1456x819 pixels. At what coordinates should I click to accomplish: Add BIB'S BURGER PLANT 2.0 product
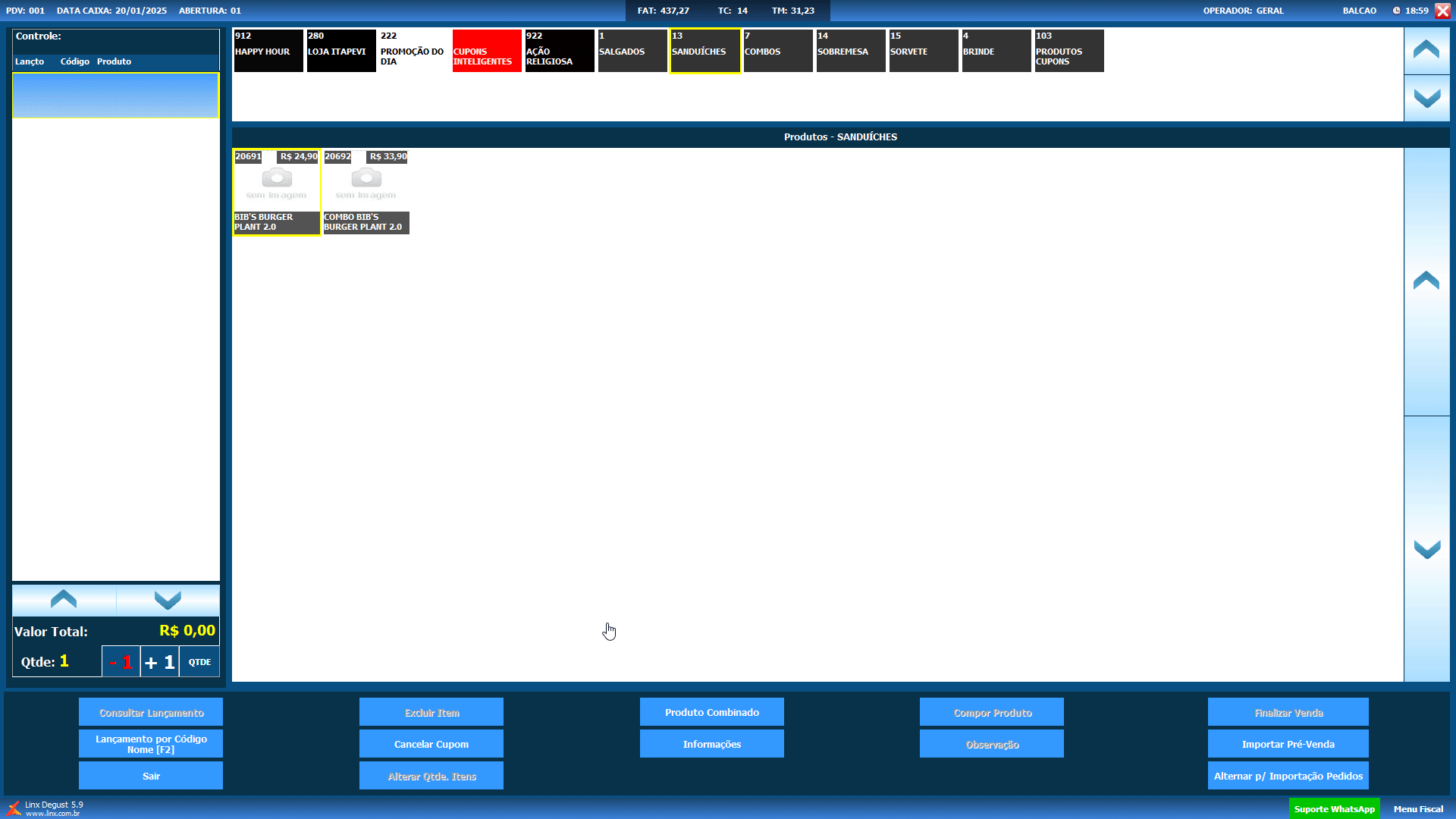277,192
